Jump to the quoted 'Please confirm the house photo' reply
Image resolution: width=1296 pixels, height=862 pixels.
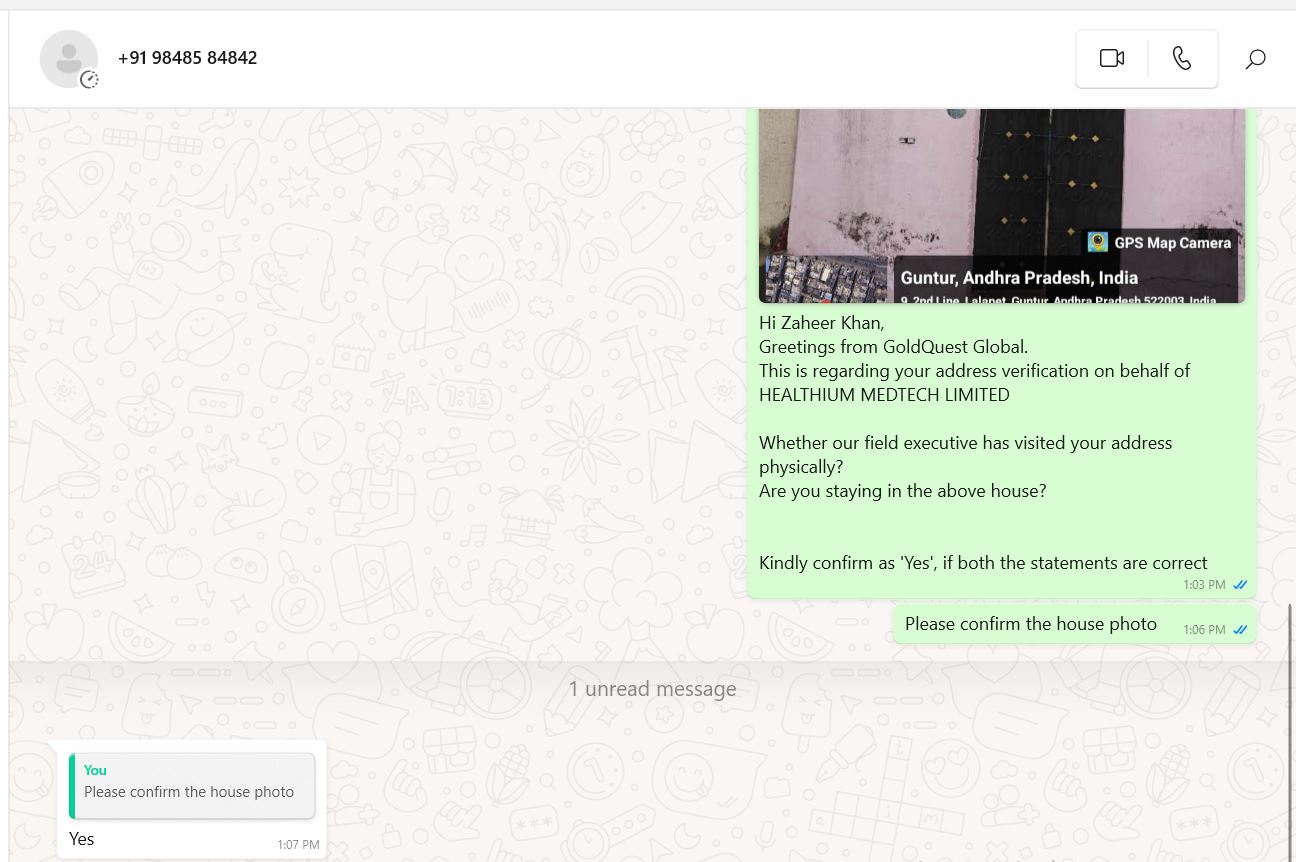click(192, 786)
